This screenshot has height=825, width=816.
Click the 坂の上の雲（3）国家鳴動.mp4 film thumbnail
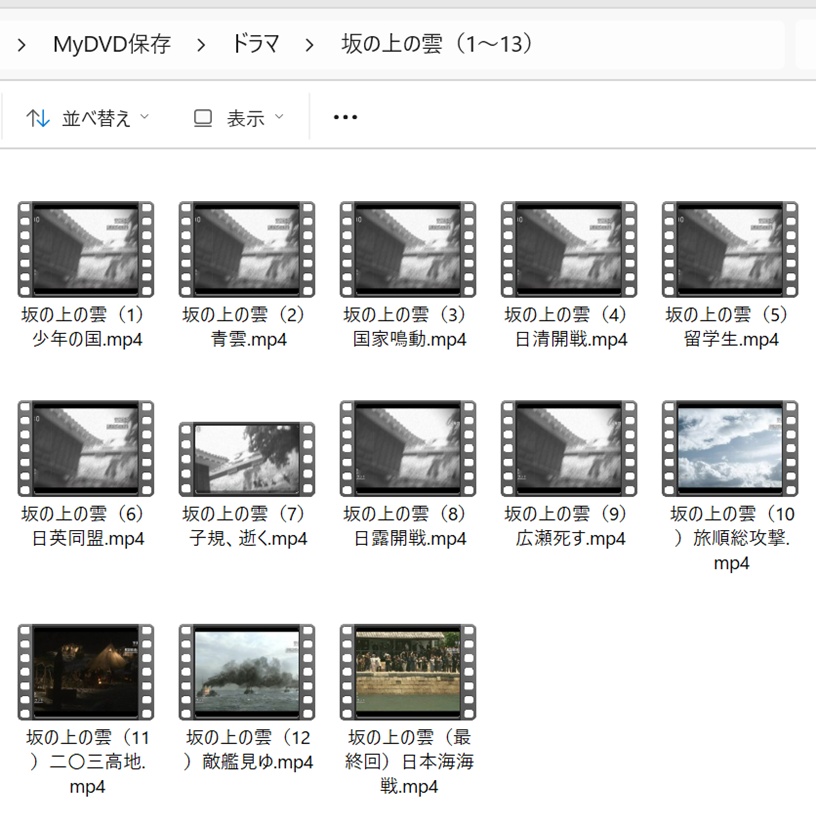408,249
